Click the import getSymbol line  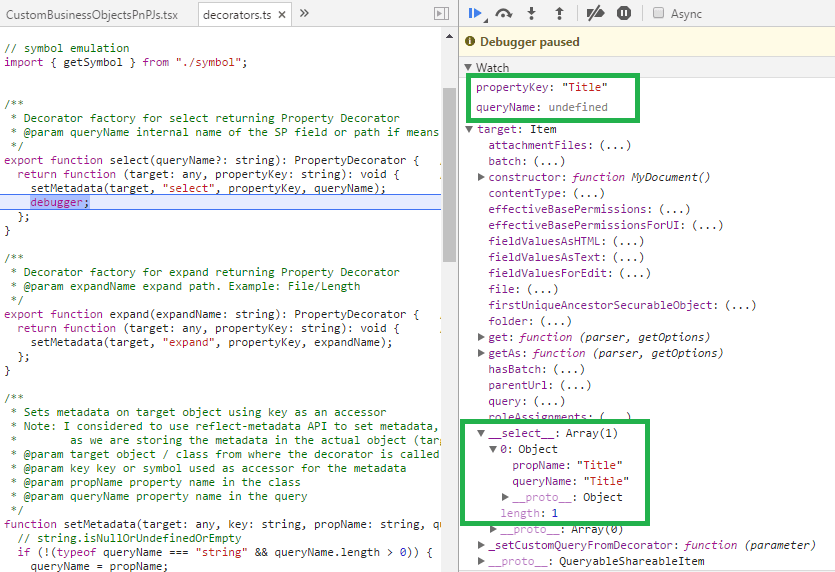pyautogui.click(x=126, y=62)
